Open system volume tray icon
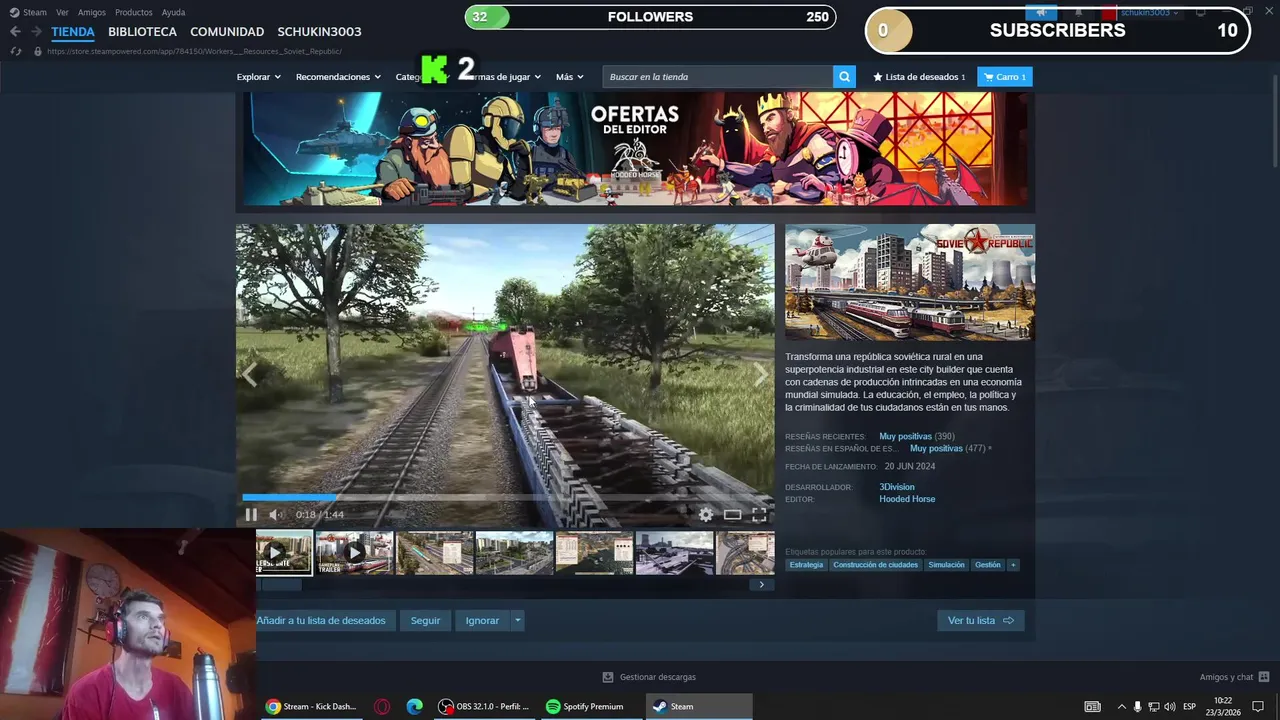 (1170, 706)
